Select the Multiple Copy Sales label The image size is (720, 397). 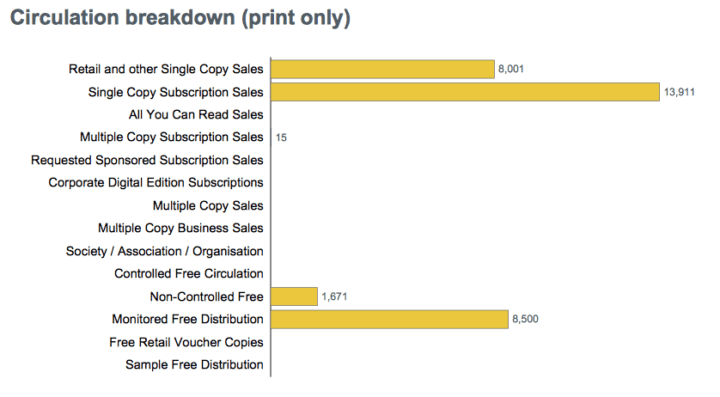208,206
